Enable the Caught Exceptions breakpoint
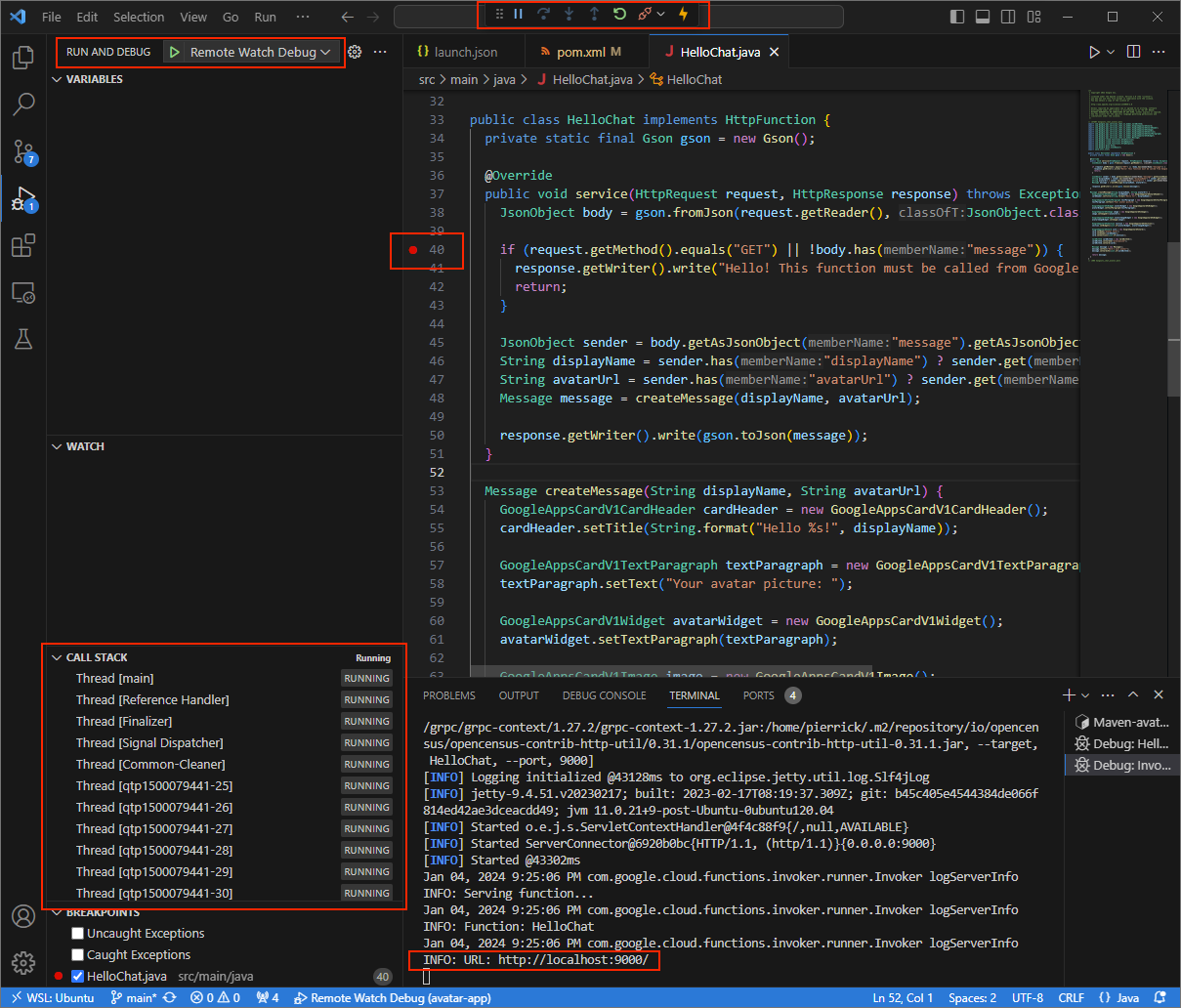Screen dimensions: 1181x1008 pos(76,954)
